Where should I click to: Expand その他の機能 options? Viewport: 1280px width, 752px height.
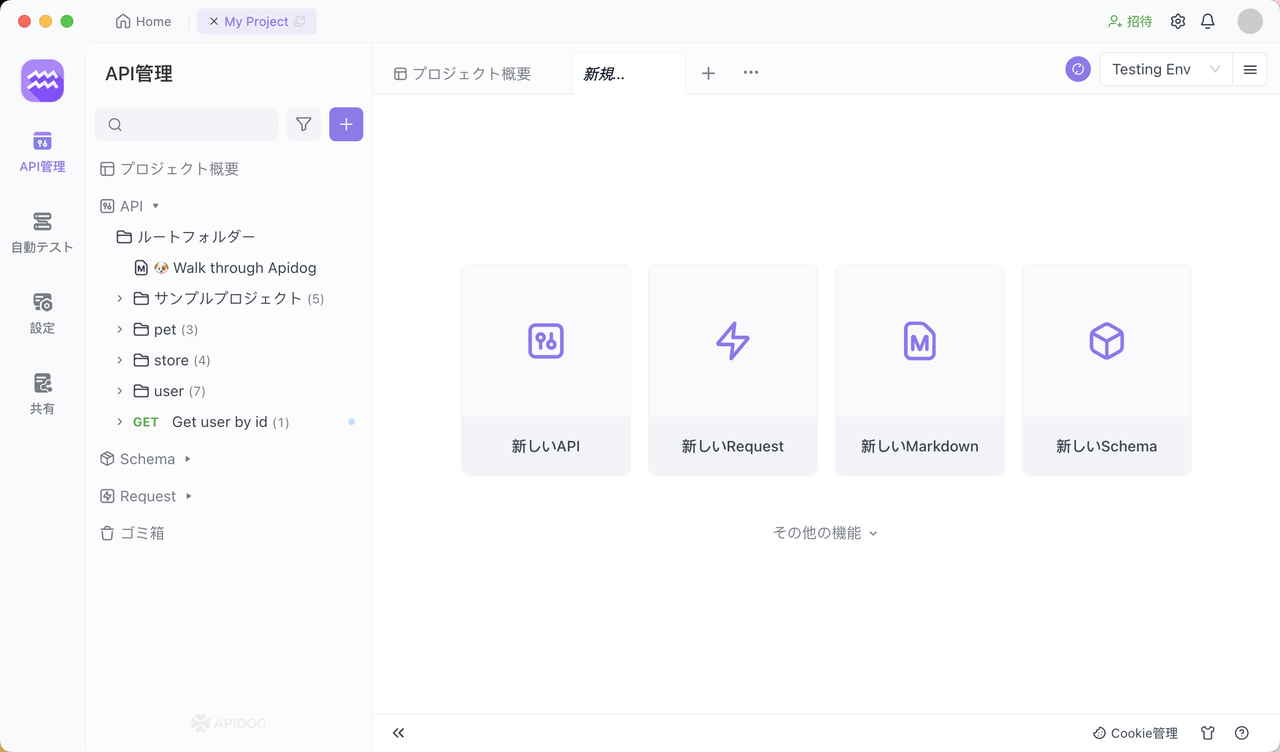point(825,533)
